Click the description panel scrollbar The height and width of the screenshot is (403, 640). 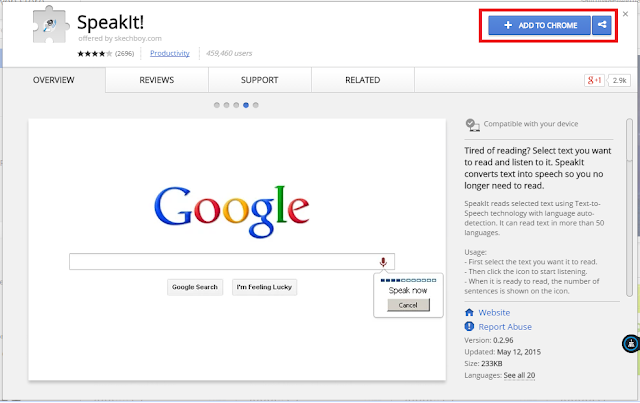pos(629,207)
